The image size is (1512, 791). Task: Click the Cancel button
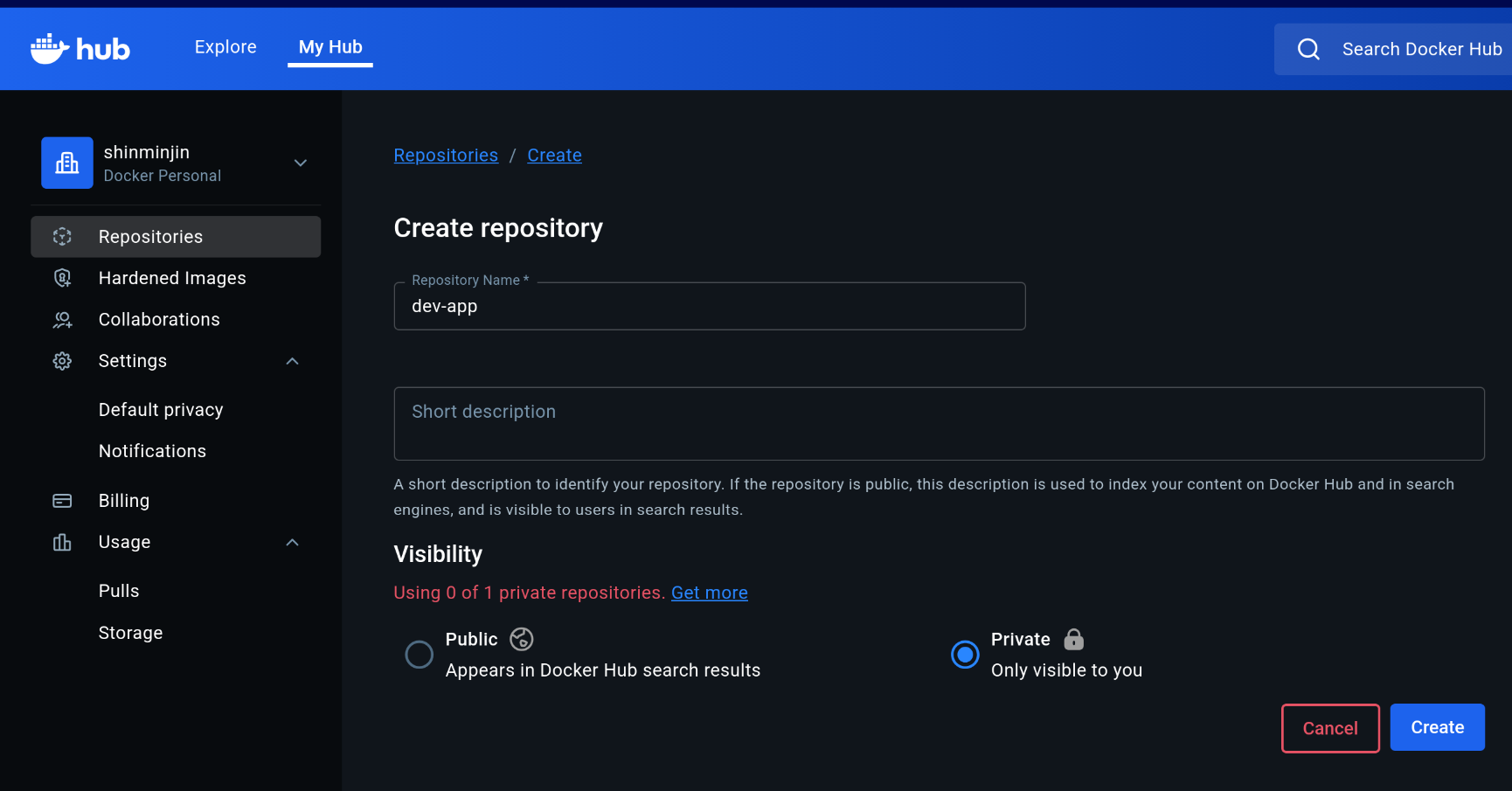pyautogui.click(x=1330, y=728)
